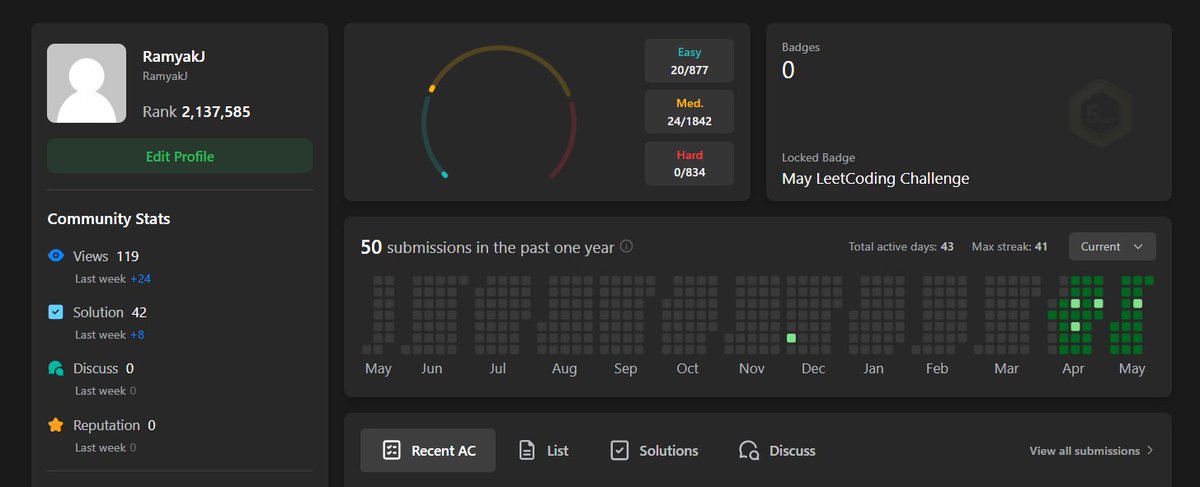Click the 50 submissions in past year text
Screen dimensions: 1200x487
click(x=487, y=247)
